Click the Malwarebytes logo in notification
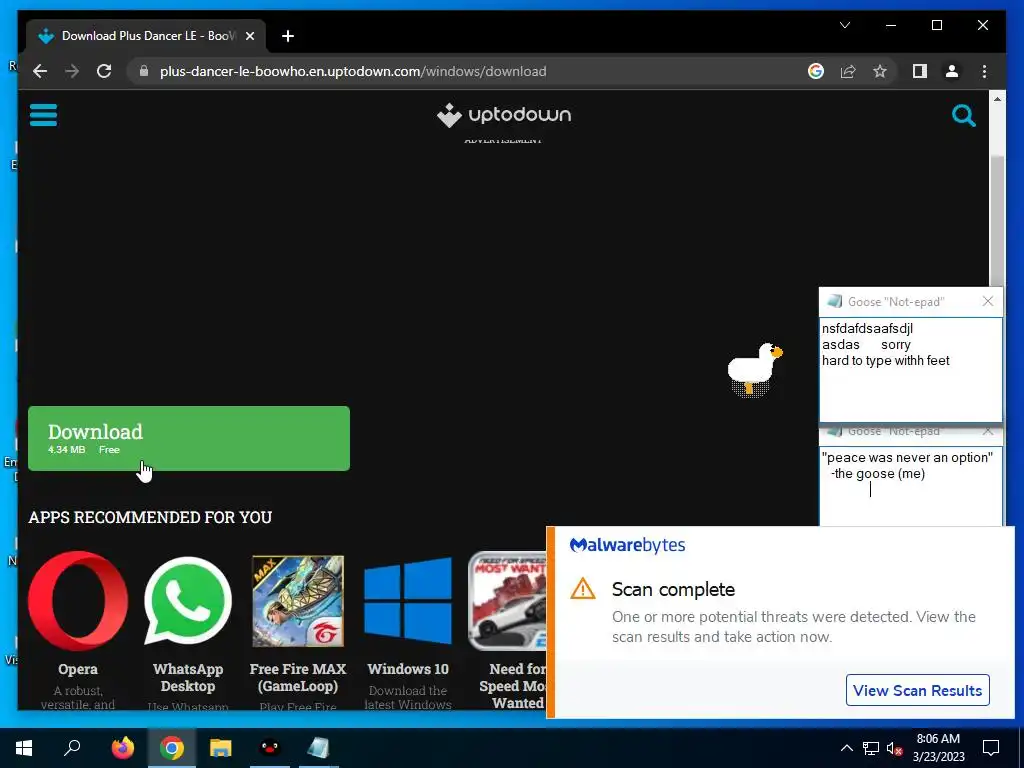Viewport: 1024px width, 768px height. (x=627, y=545)
